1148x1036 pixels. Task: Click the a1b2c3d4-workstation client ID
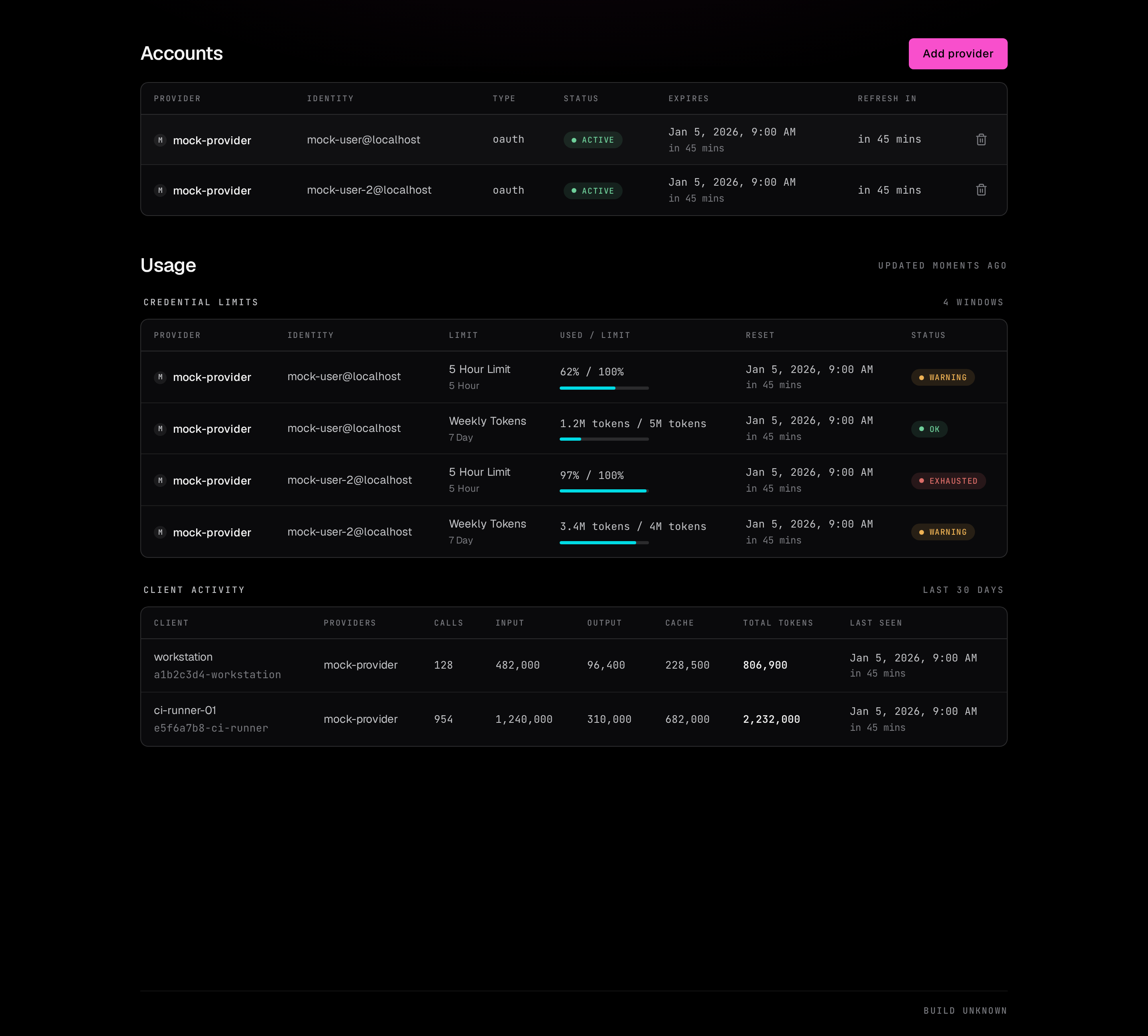coord(217,675)
